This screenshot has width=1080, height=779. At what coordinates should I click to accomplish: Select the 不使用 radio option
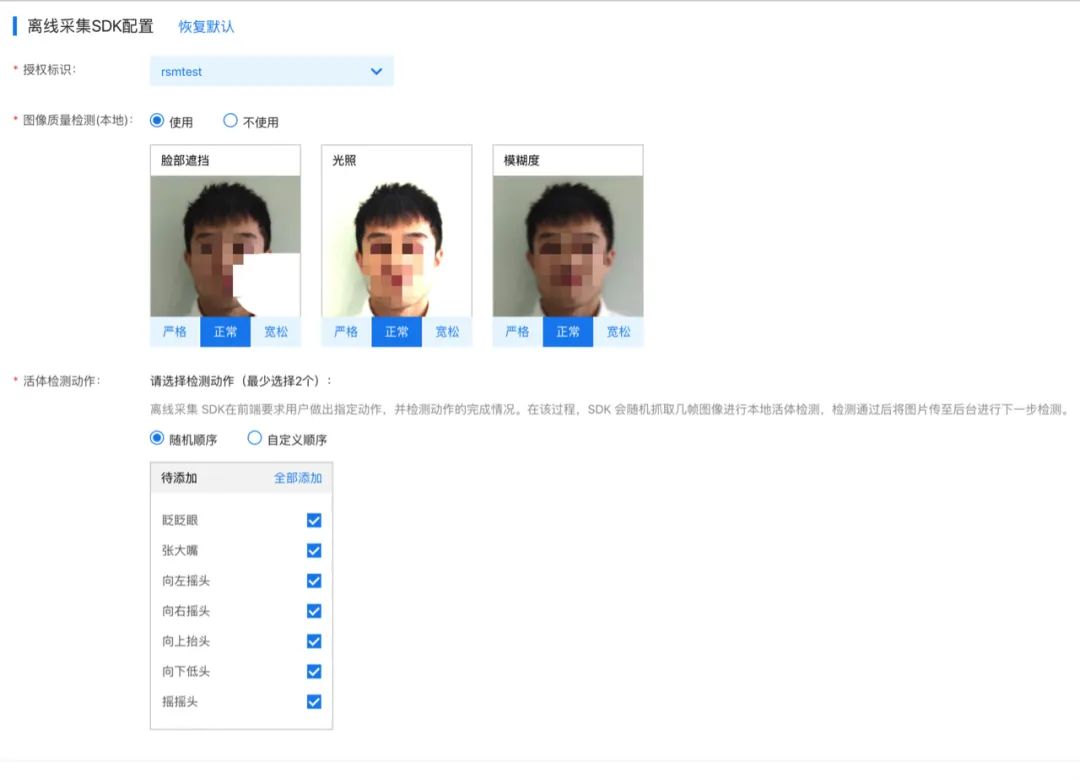pyautogui.click(x=231, y=120)
